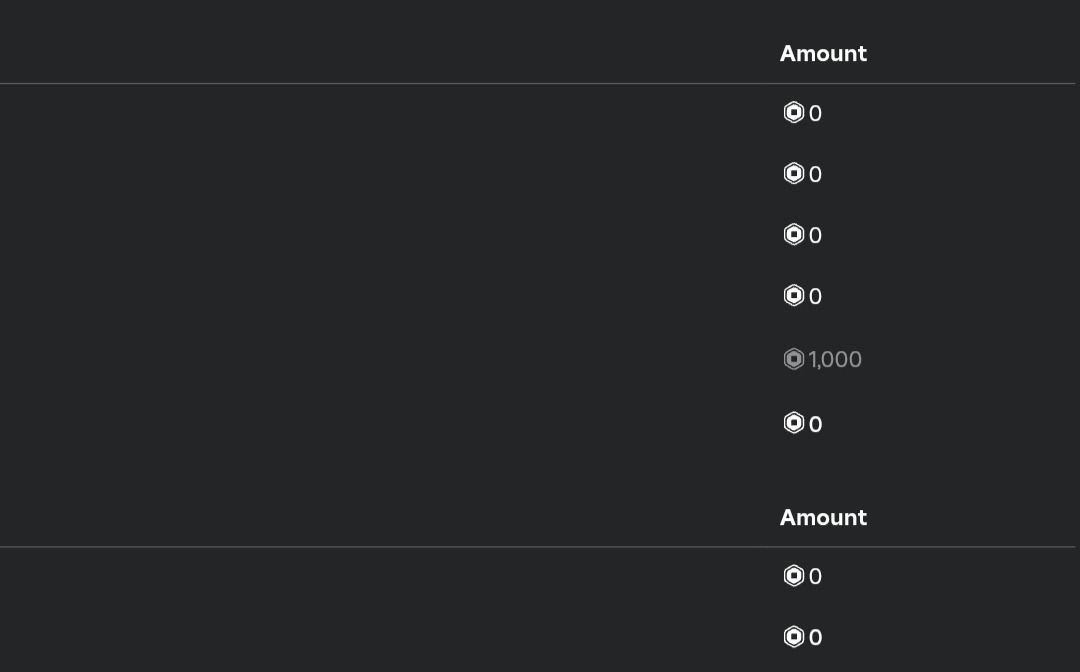Click the Robux icon in top table's second row
Image resolution: width=1080 pixels, height=672 pixels.
click(793, 173)
